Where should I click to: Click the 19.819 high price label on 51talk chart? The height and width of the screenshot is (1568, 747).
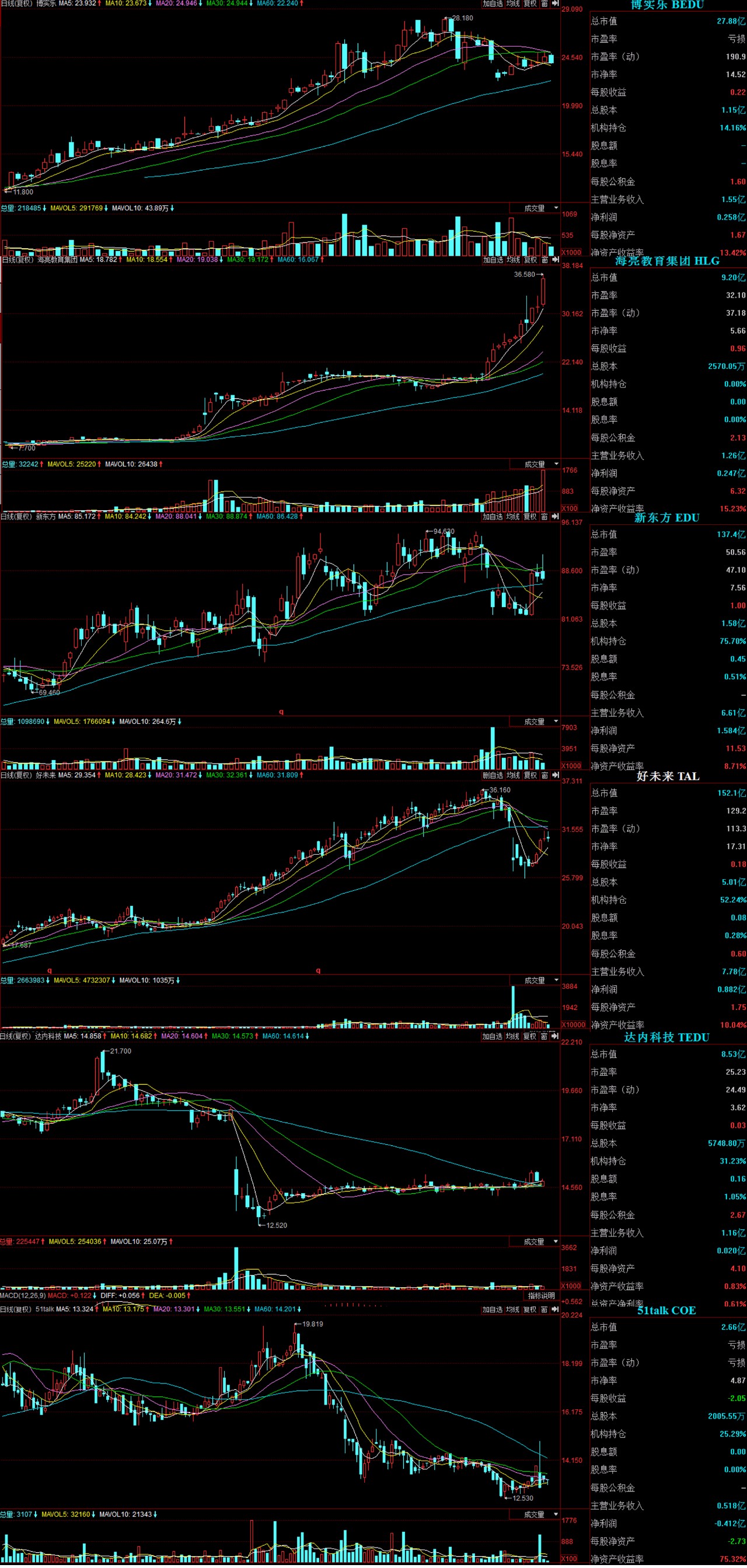313,1325
